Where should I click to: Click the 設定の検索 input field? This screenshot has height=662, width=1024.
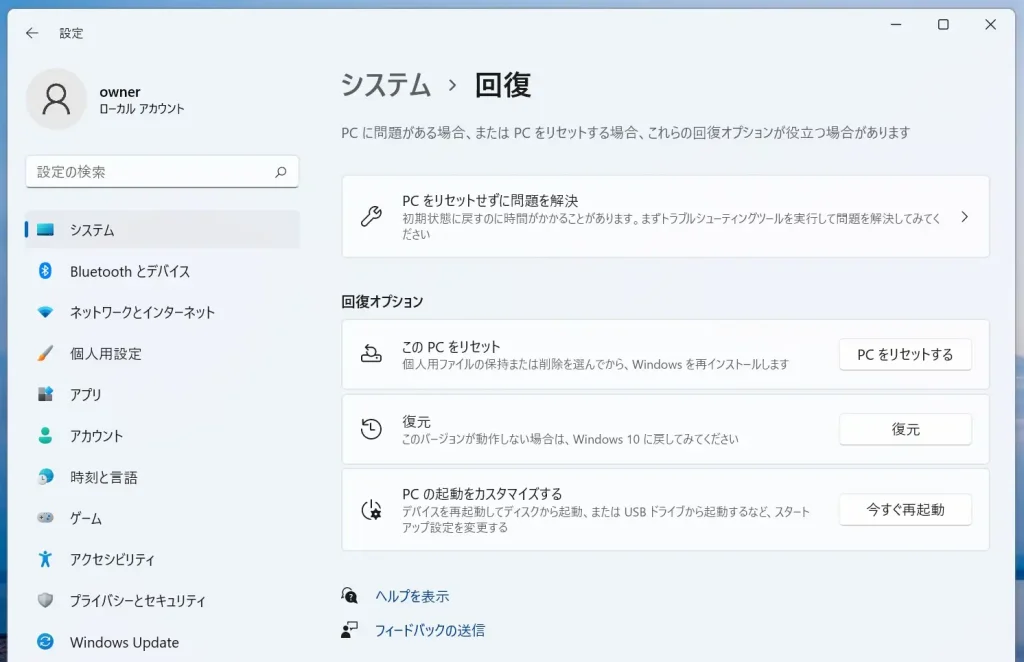pyautogui.click(x=150, y=172)
